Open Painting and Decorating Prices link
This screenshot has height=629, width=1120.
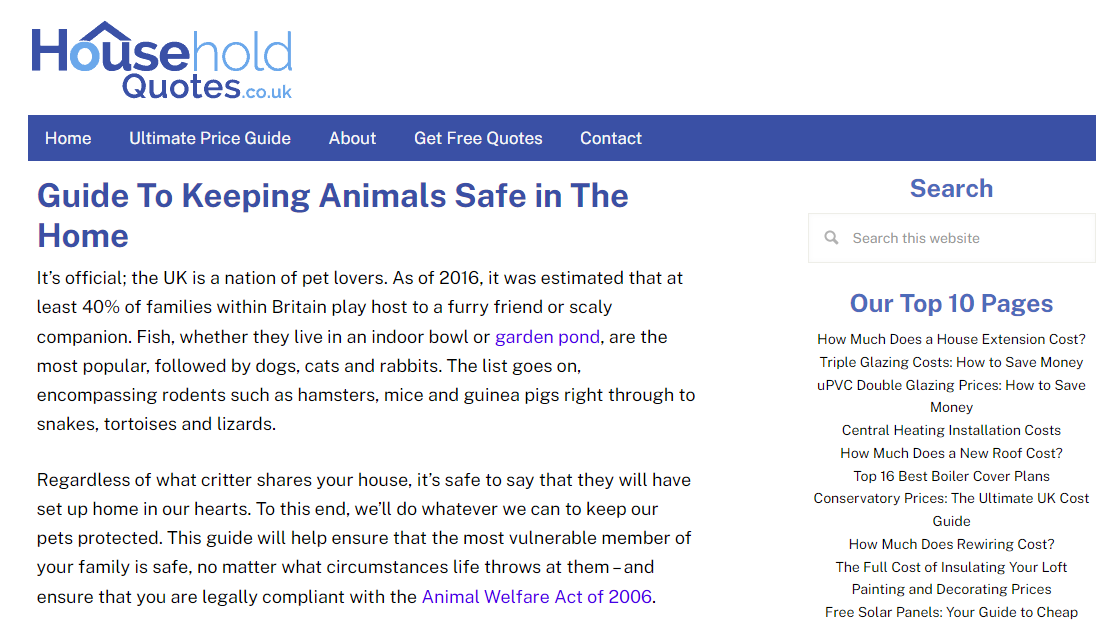tap(951, 589)
